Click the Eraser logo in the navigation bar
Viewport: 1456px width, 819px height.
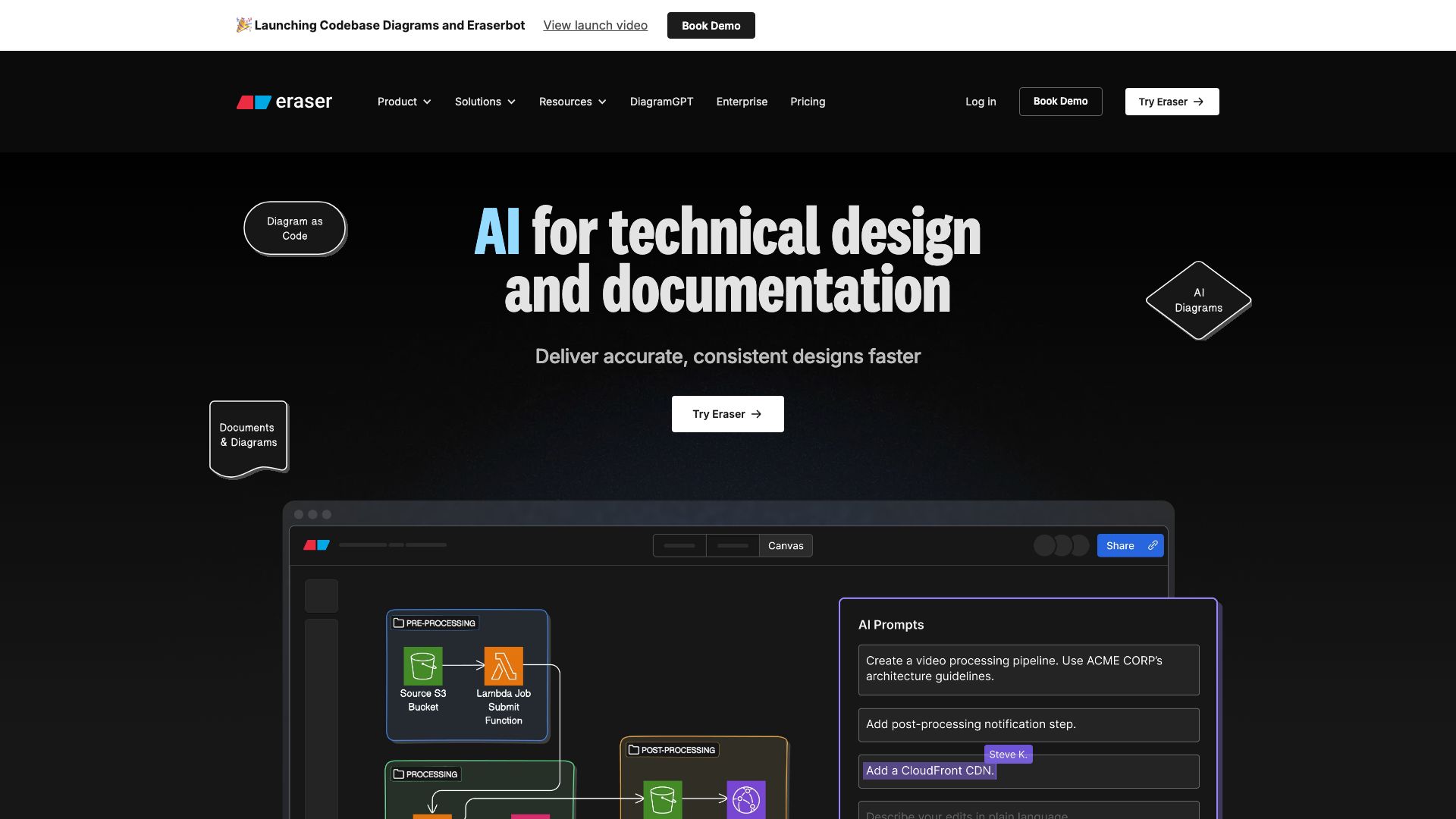pos(284,101)
